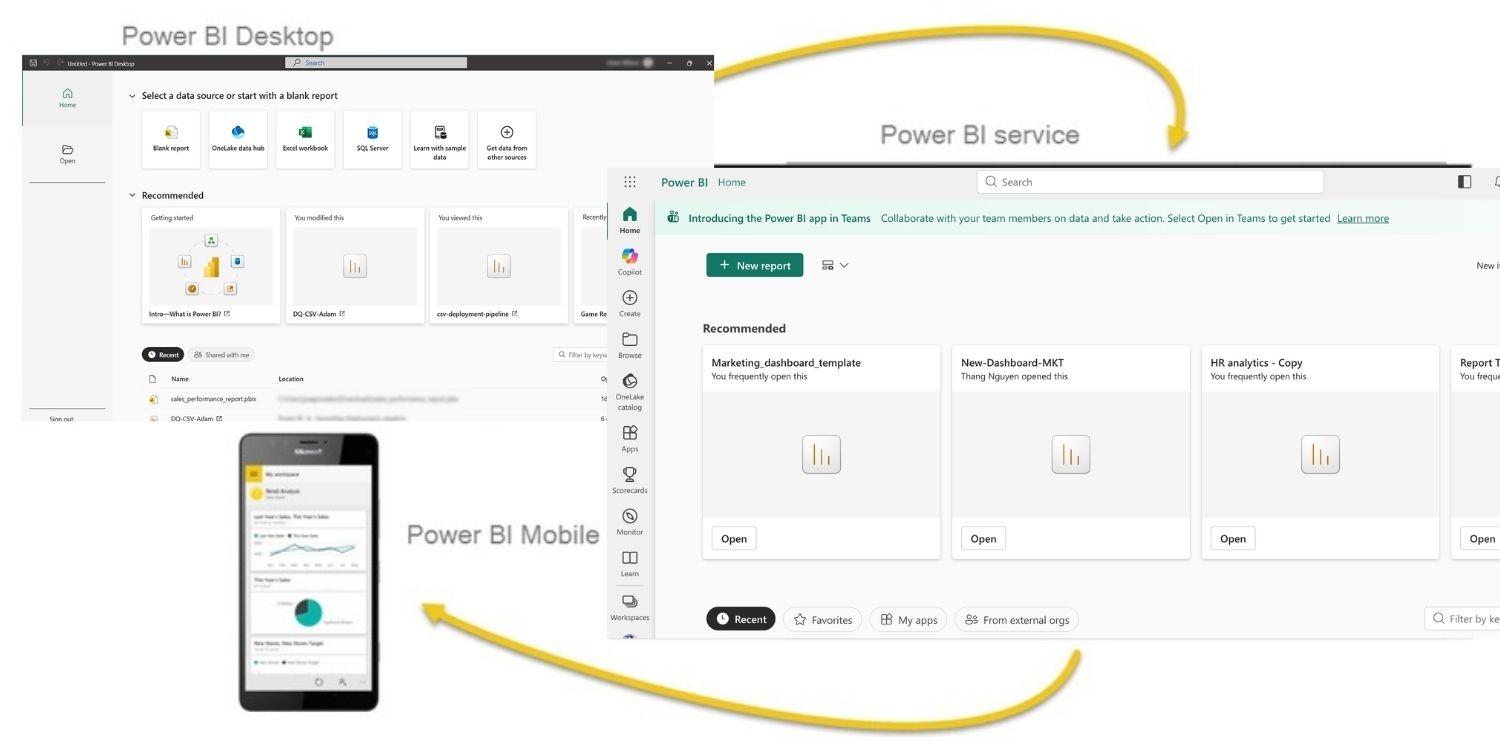The width and height of the screenshot is (1500, 741).
Task: Enable the Shared with me filter
Action: [220, 354]
